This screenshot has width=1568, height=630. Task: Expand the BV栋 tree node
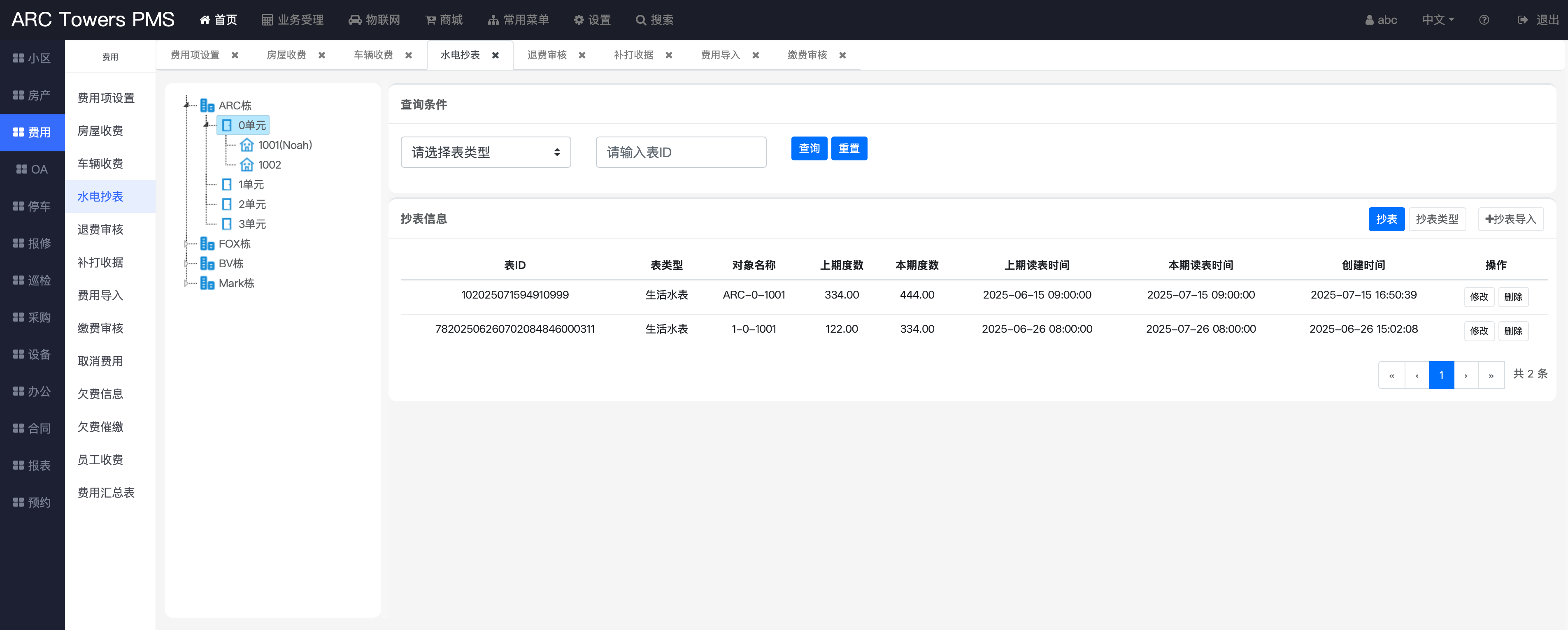(x=186, y=264)
